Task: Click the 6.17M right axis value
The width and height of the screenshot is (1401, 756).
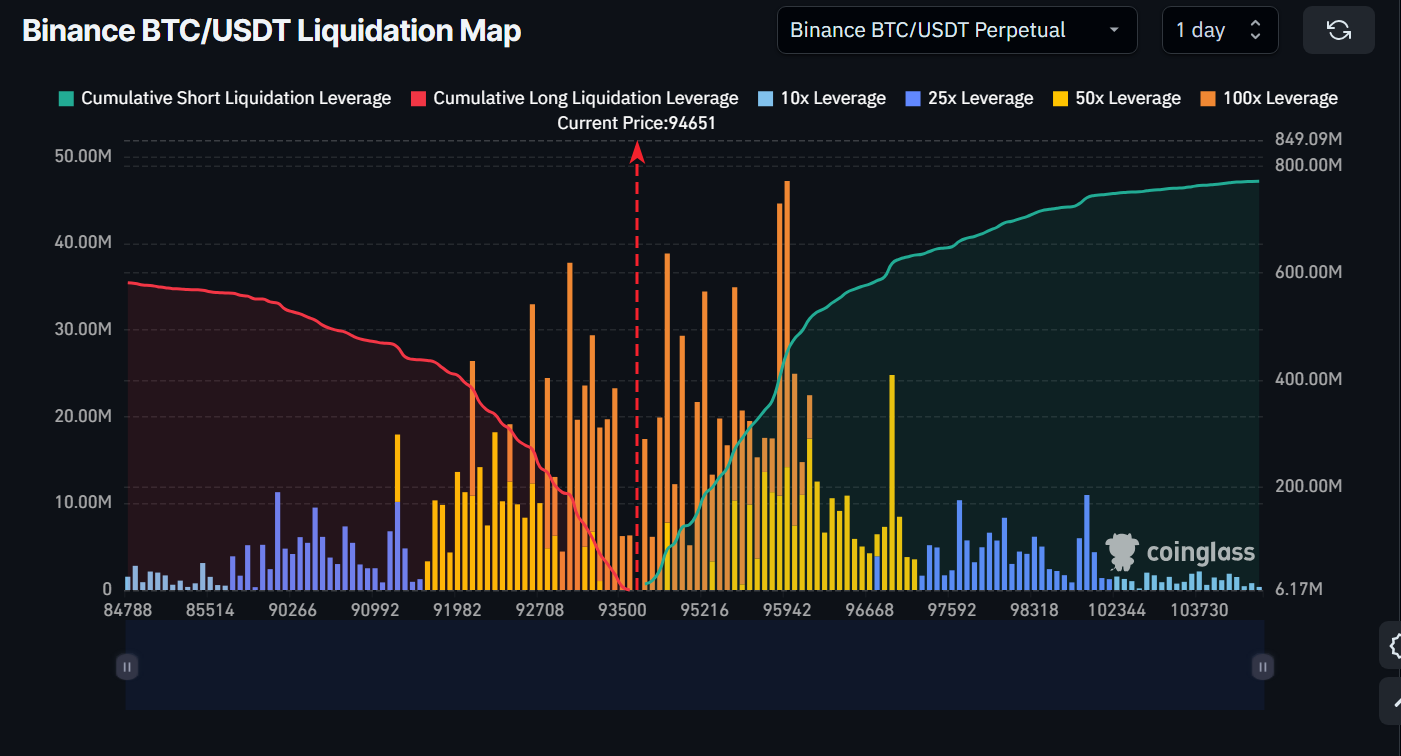Action: 1299,590
